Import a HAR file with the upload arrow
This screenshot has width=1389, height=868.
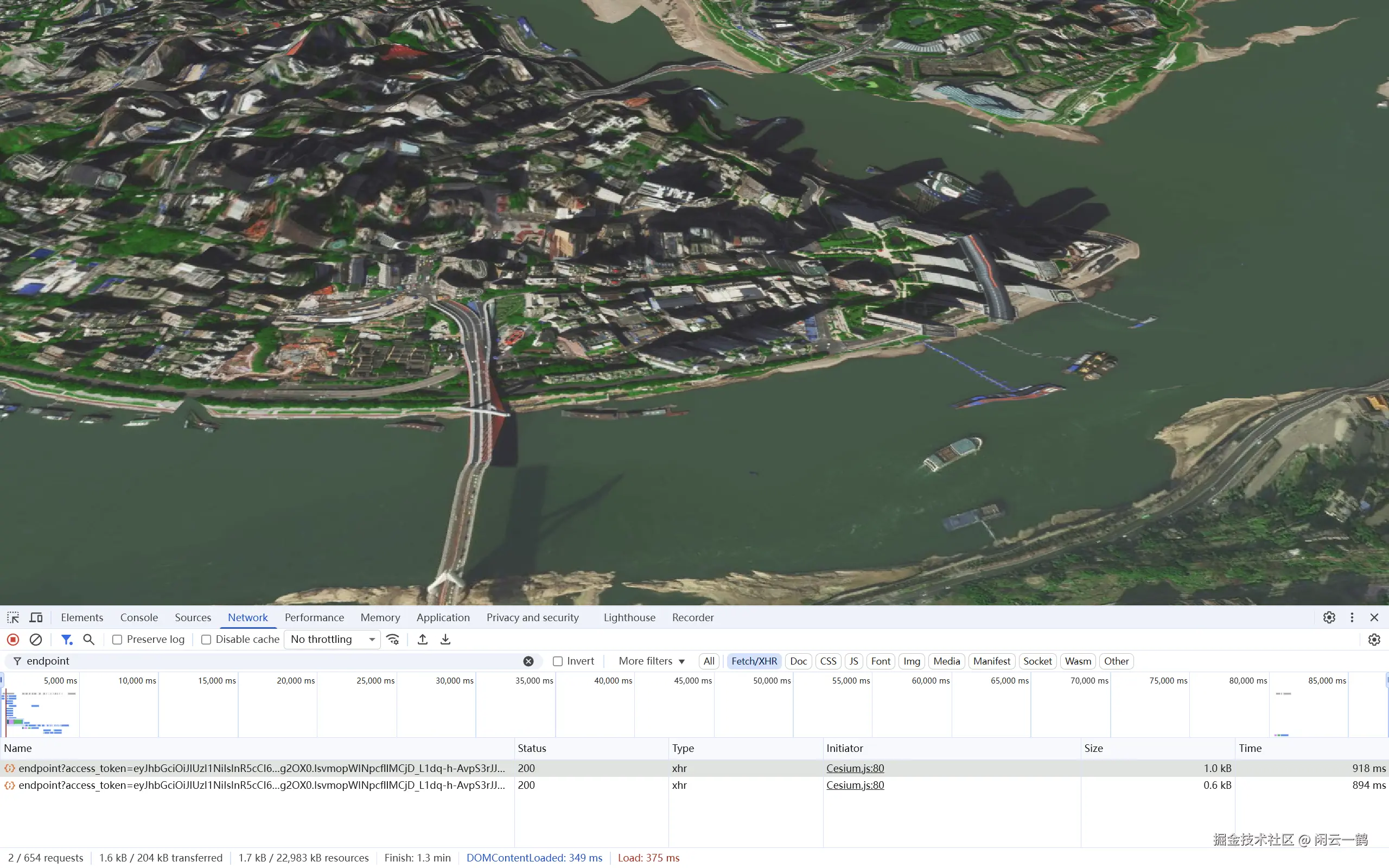pyautogui.click(x=423, y=639)
